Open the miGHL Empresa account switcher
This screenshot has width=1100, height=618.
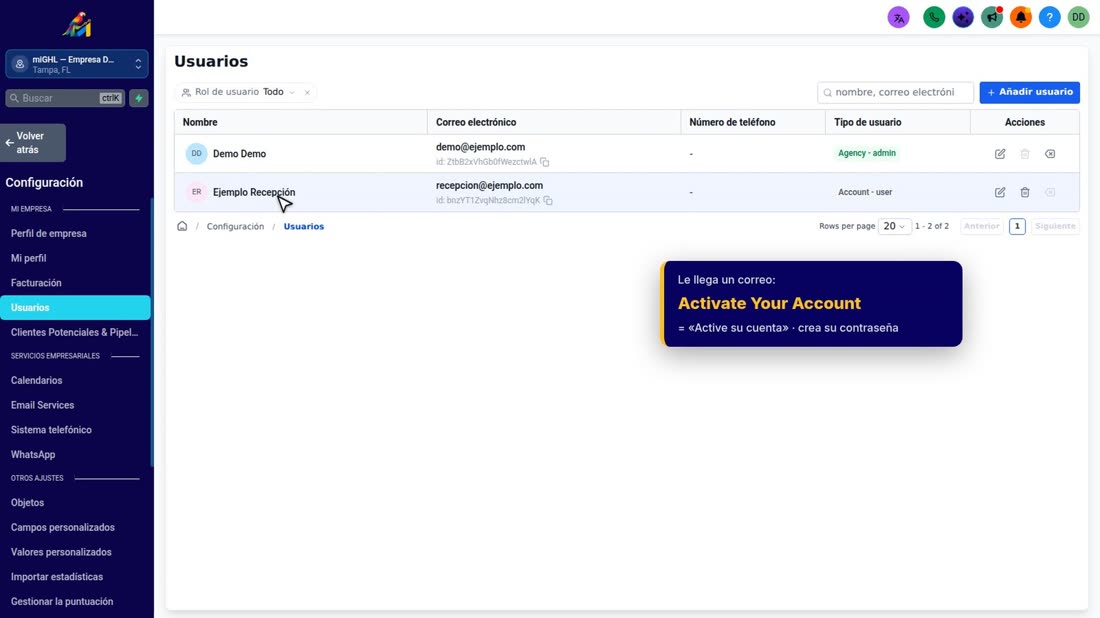click(76, 64)
